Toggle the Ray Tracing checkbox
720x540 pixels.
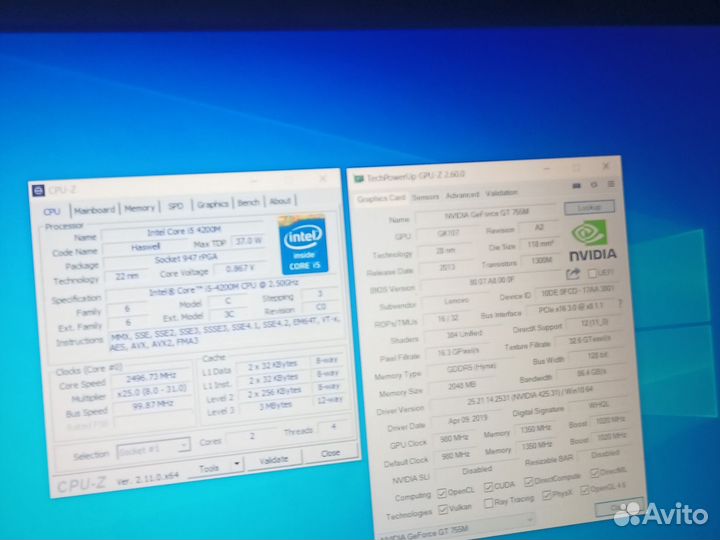(489, 503)
